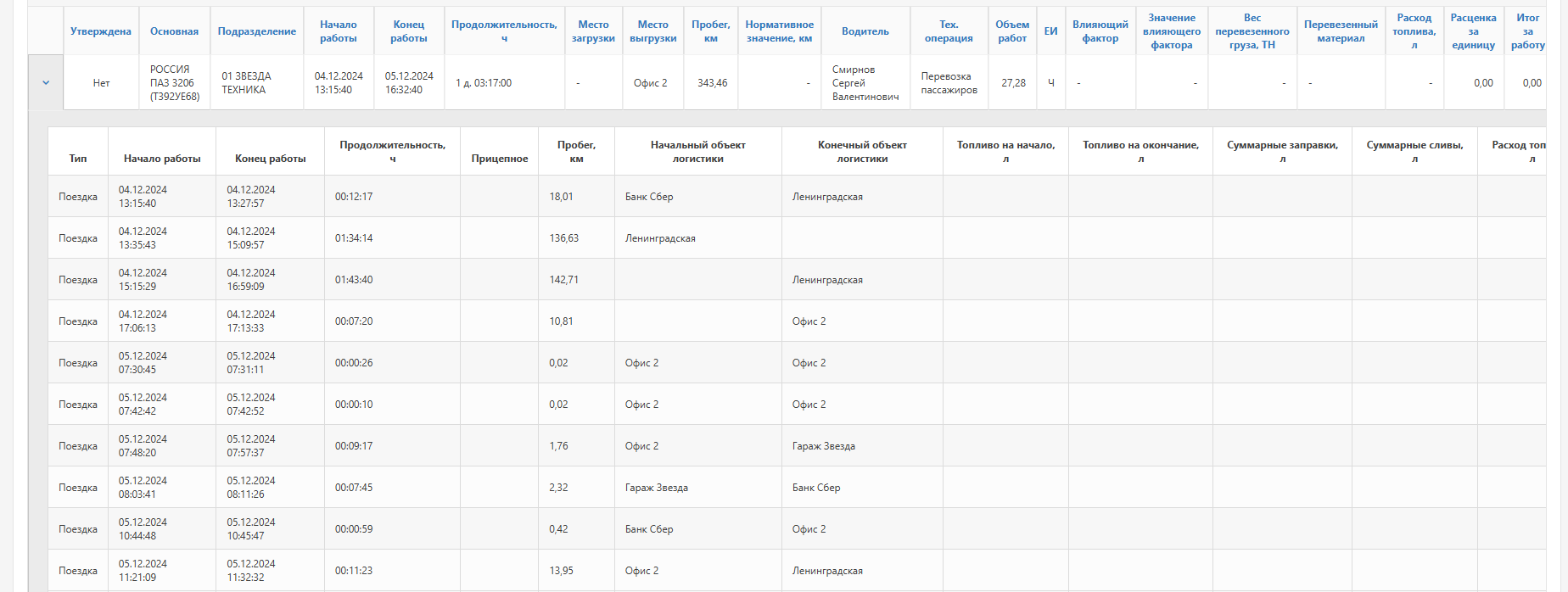Select the driver cell Смирнов Сергей Валентинович
This screenshot has width=1568, height=592.
865,83
